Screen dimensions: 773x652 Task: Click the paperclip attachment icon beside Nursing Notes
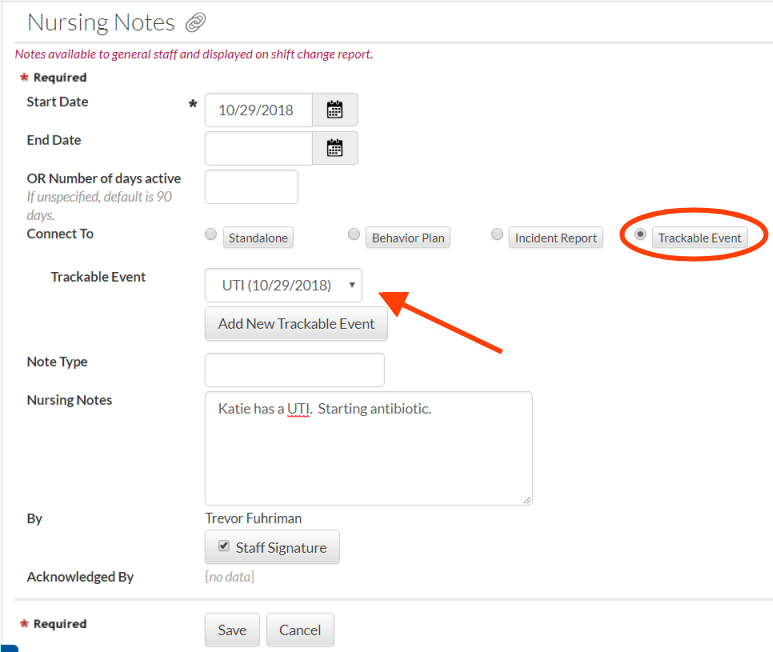[x=196, y=23]
